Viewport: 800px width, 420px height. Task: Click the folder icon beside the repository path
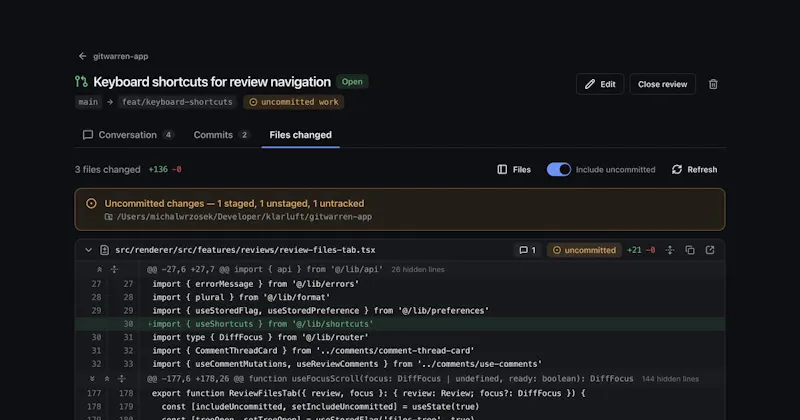[x=109, y=217]
